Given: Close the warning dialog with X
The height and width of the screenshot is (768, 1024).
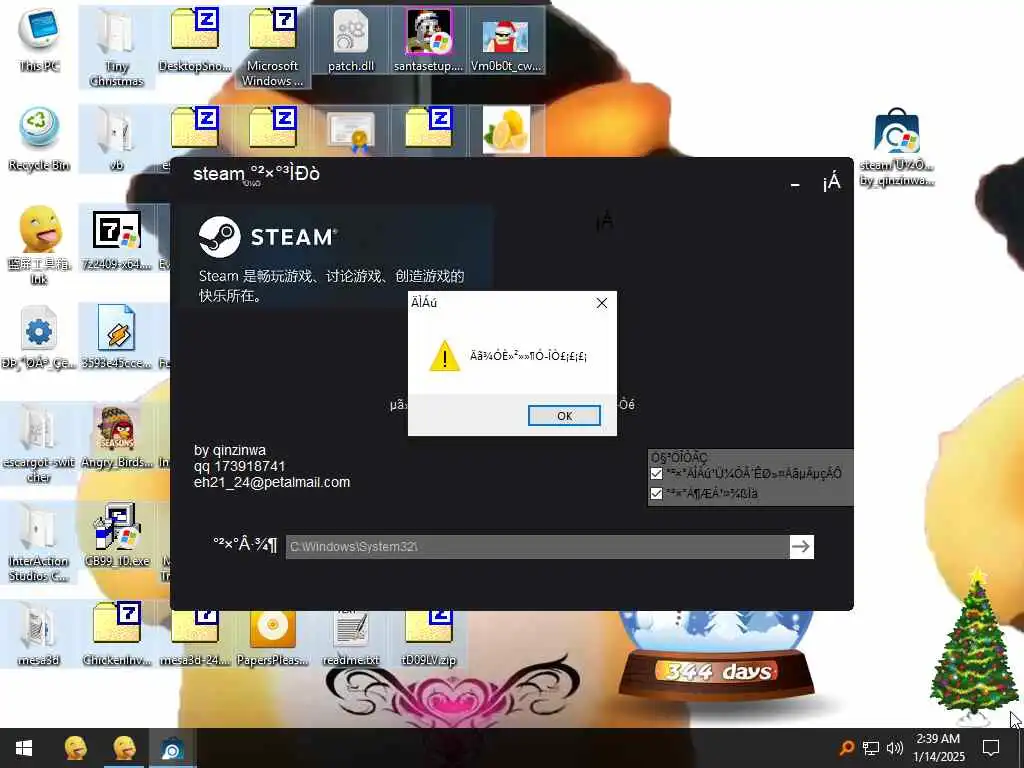Looking at the screenshot, I should (x=601, y=303).
